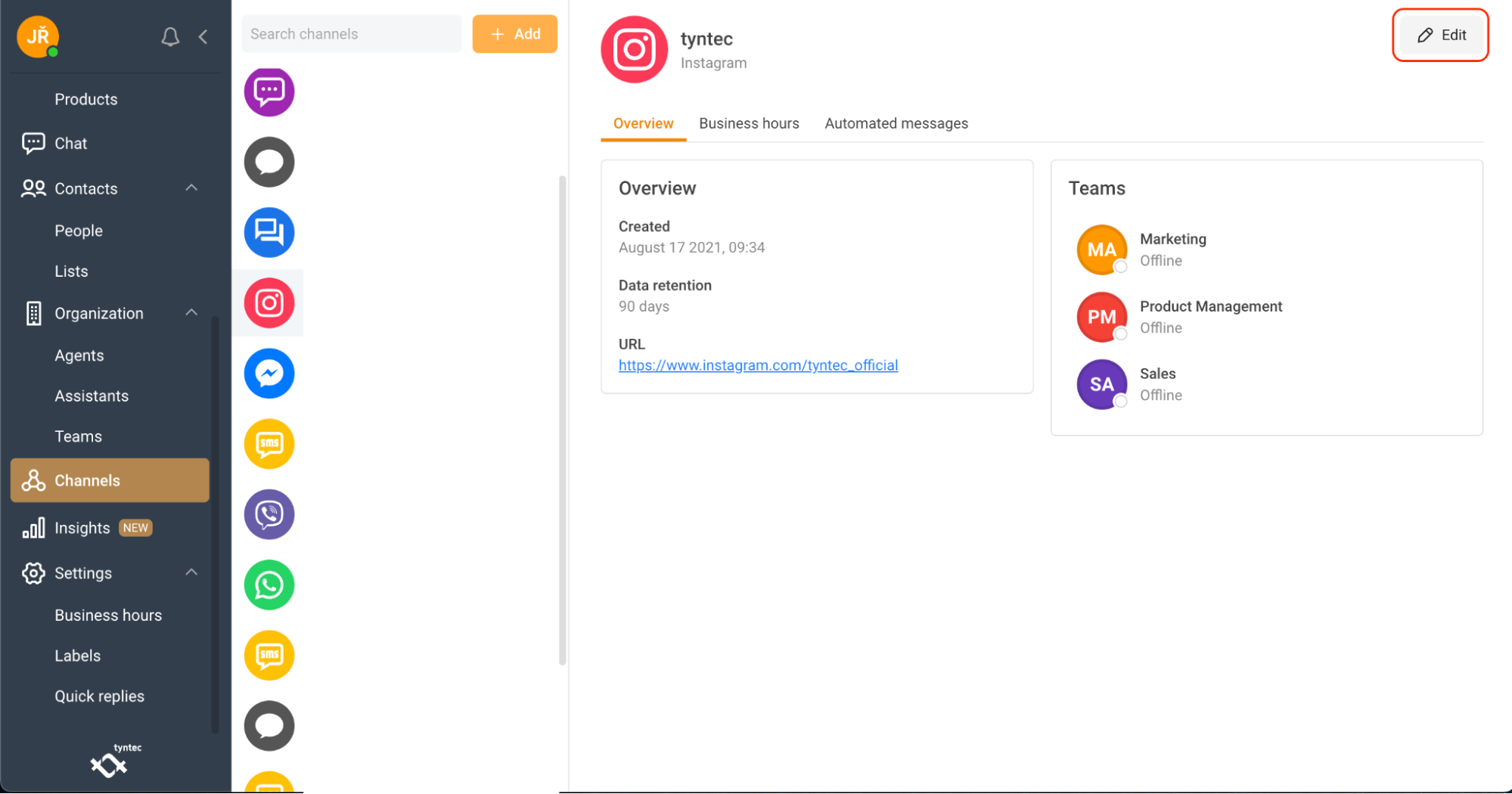The height and width of the screenshot is (794, 1512).
Task: Open Agents under Organization
Action: [x=79, y=355]
